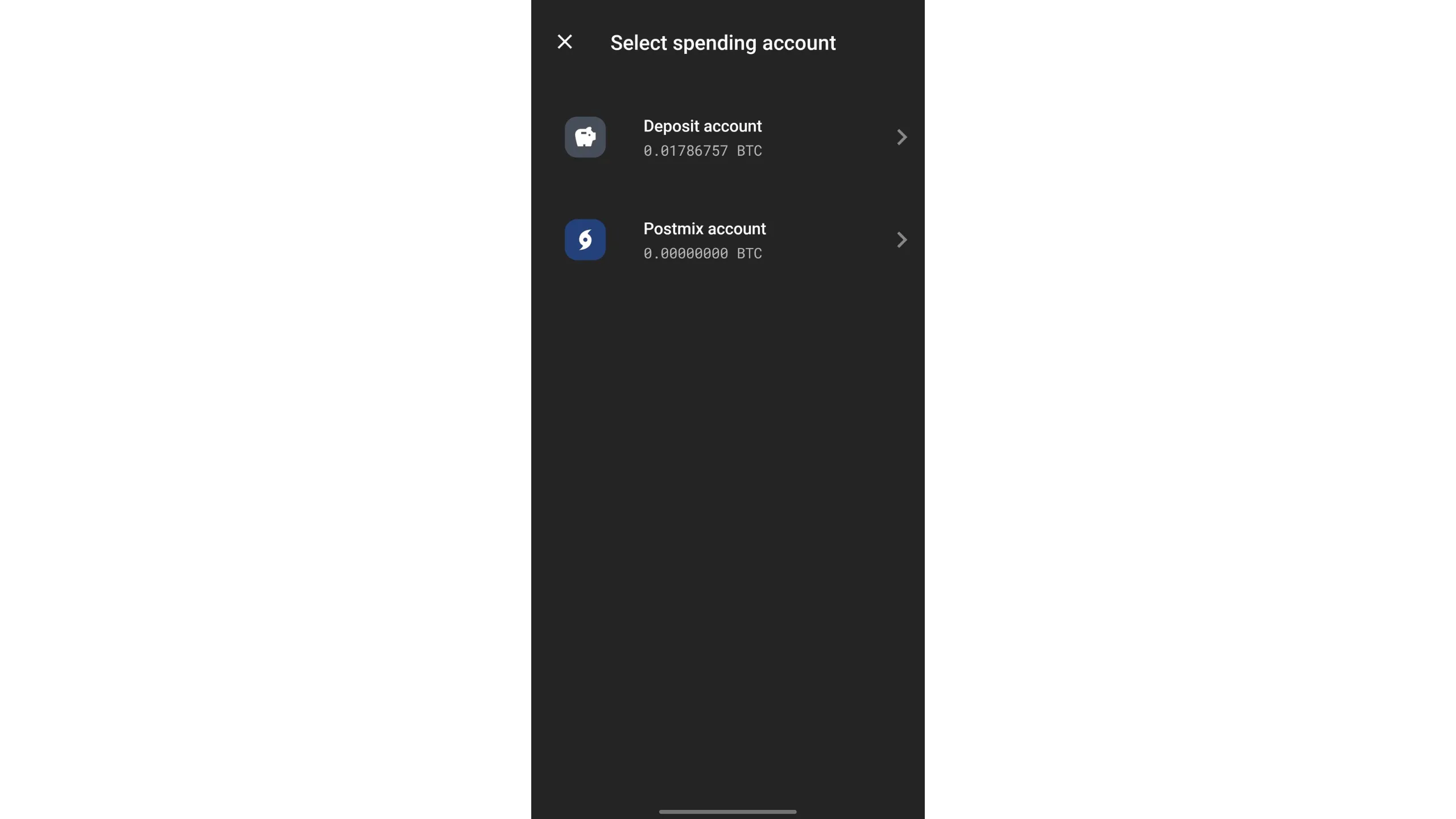Dismiss the dialog using the X icon
Image resolution: width=1456 pixels, height=819 pixels.
coord(564,42)
